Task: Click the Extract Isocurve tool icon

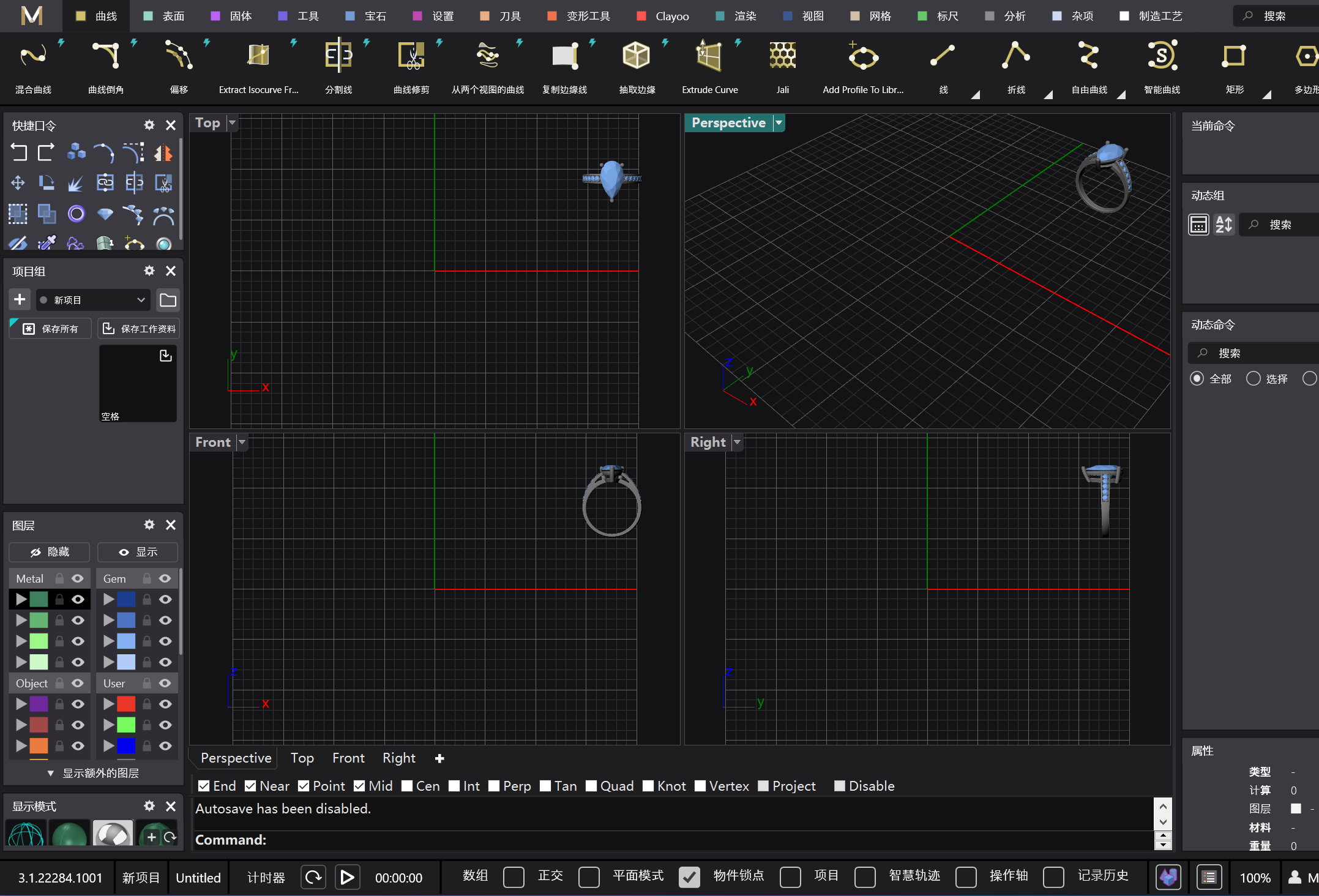Action: (x=258, y=56)
